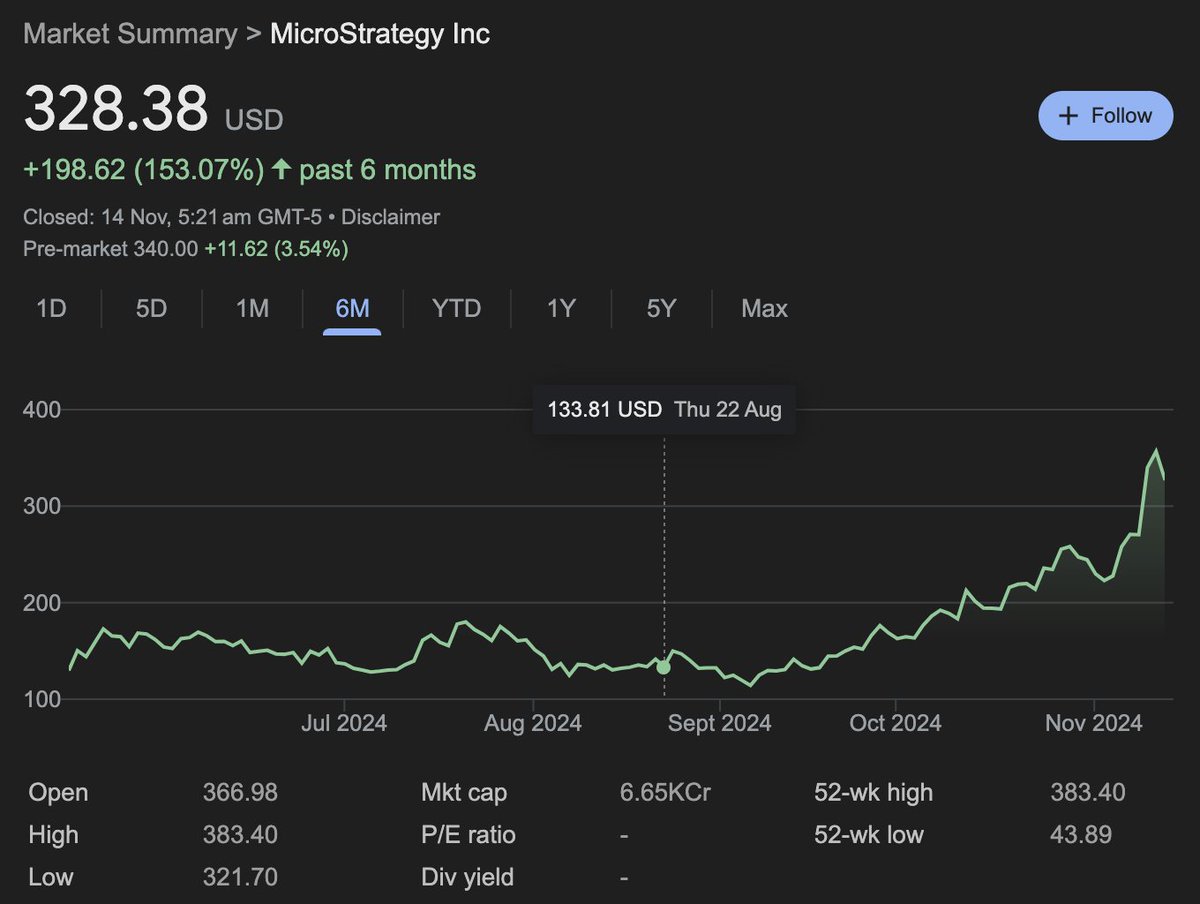Screen dimensions: 1200x904
Task: Click the 400 y-axis label
Action: point(42,410)
